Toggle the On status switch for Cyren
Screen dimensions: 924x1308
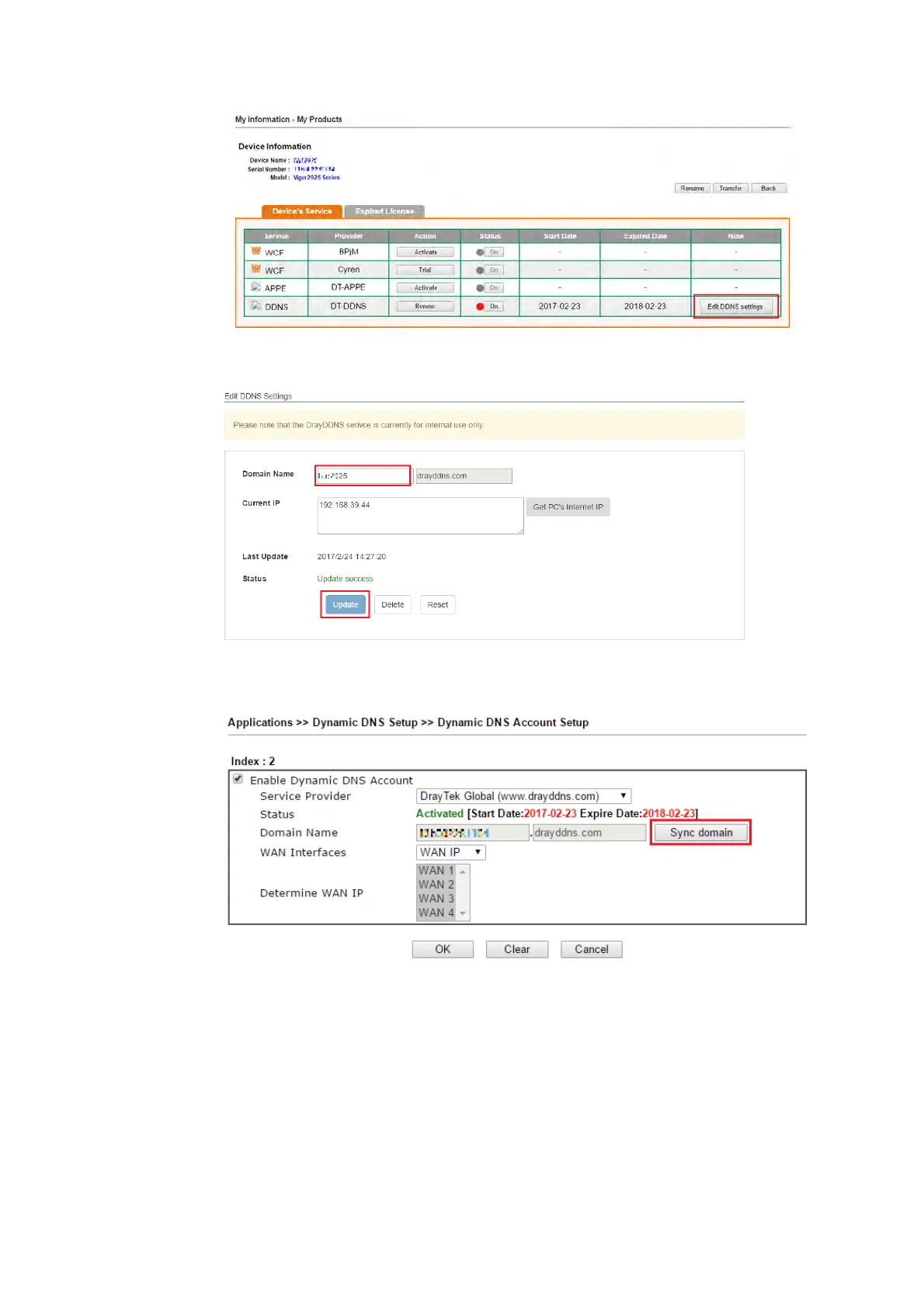pos(490,270)
